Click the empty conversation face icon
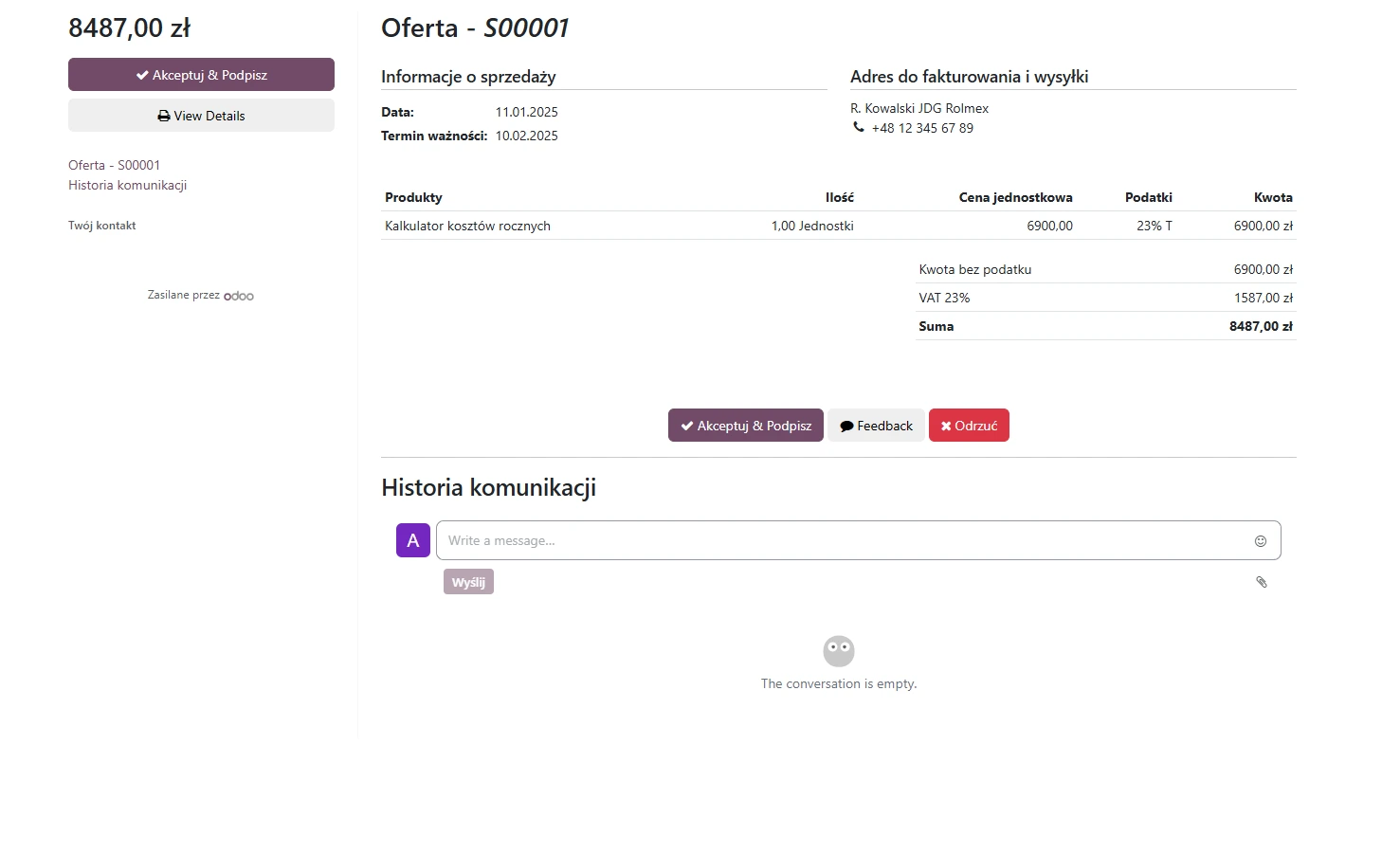 click(838, 651)
